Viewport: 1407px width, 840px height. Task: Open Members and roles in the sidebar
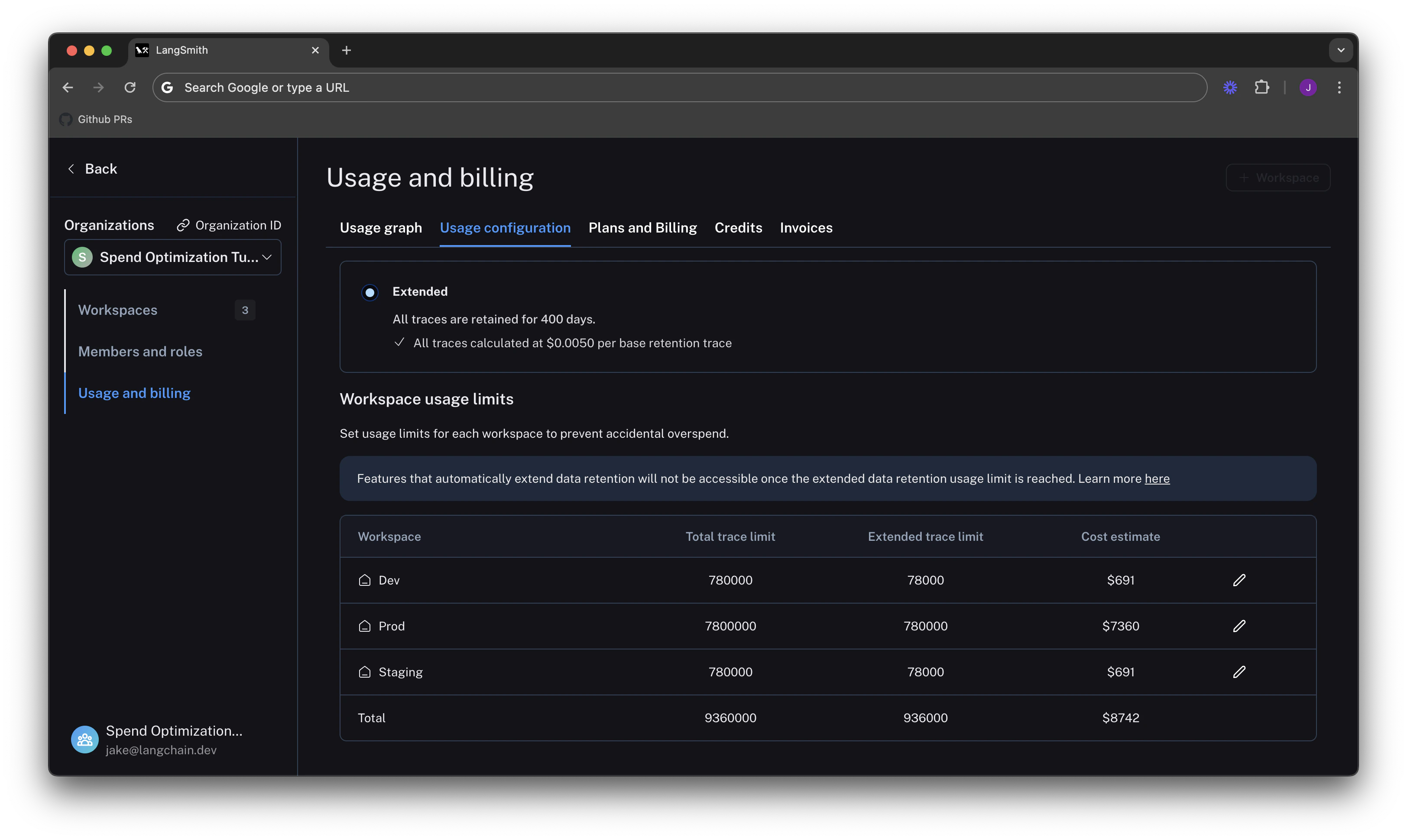click(x=140, y=352)
